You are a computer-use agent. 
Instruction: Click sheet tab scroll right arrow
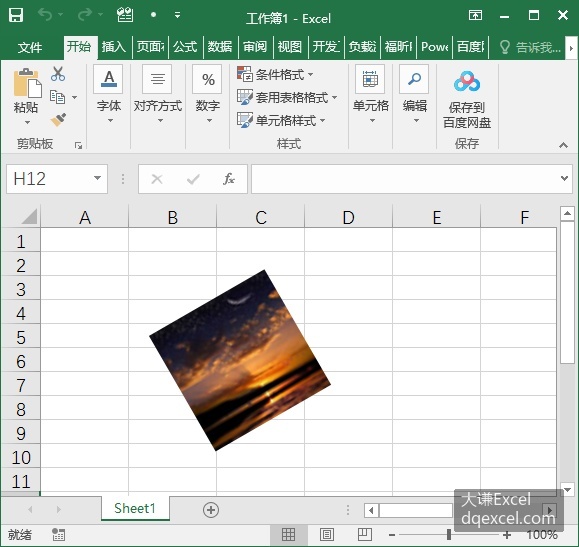(x=58, y=510)
